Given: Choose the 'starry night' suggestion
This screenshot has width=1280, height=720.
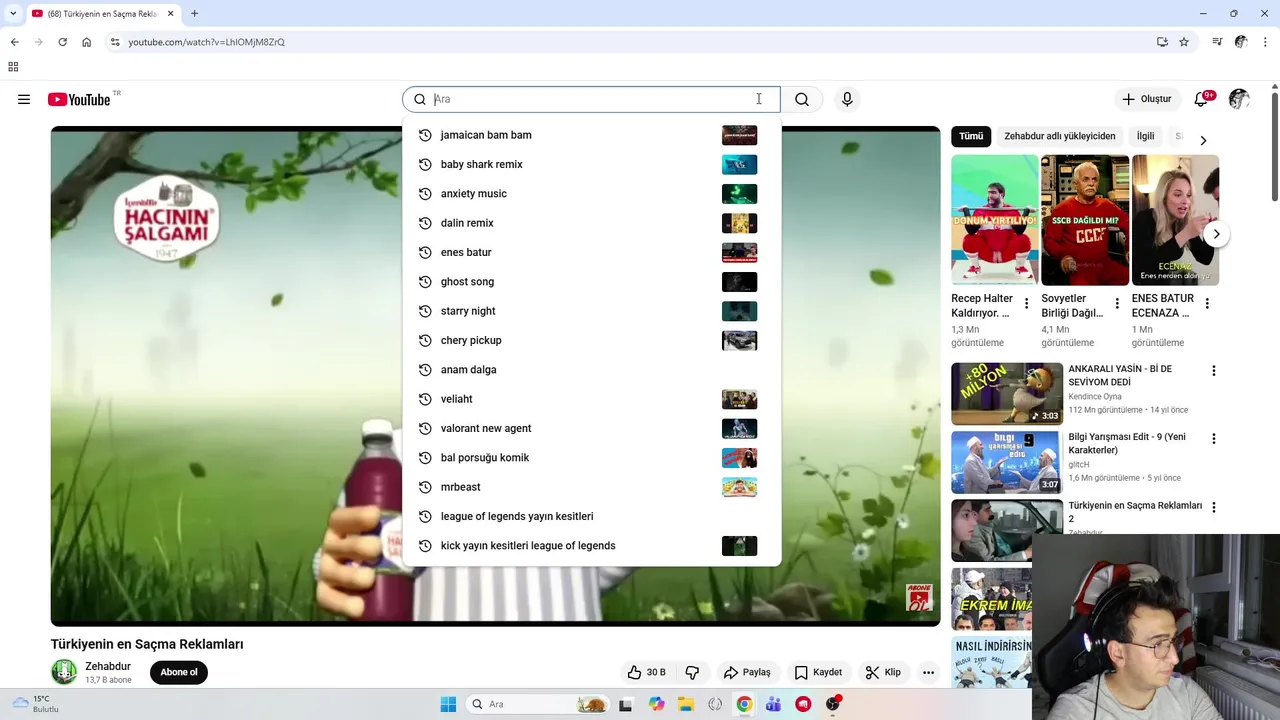Looking at the screenshot, I should 591,311.
